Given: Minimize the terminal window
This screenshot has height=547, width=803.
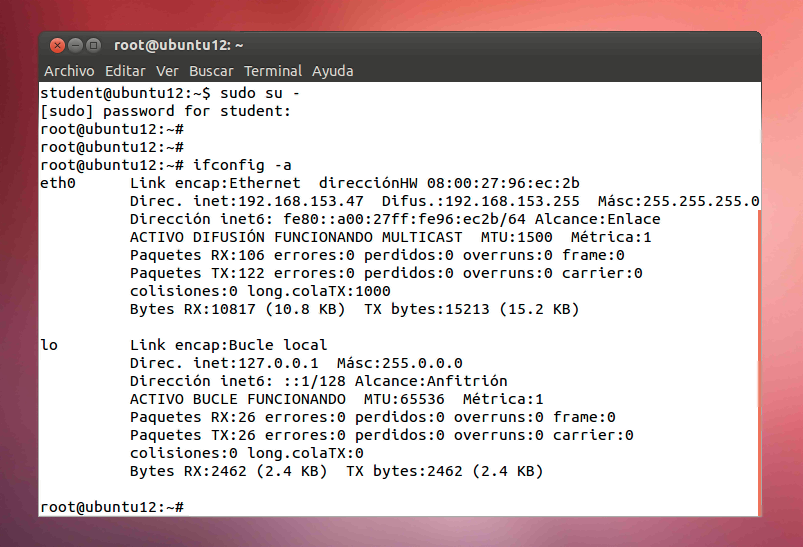Looking at the screenshot, I should (x=75, y=45).
